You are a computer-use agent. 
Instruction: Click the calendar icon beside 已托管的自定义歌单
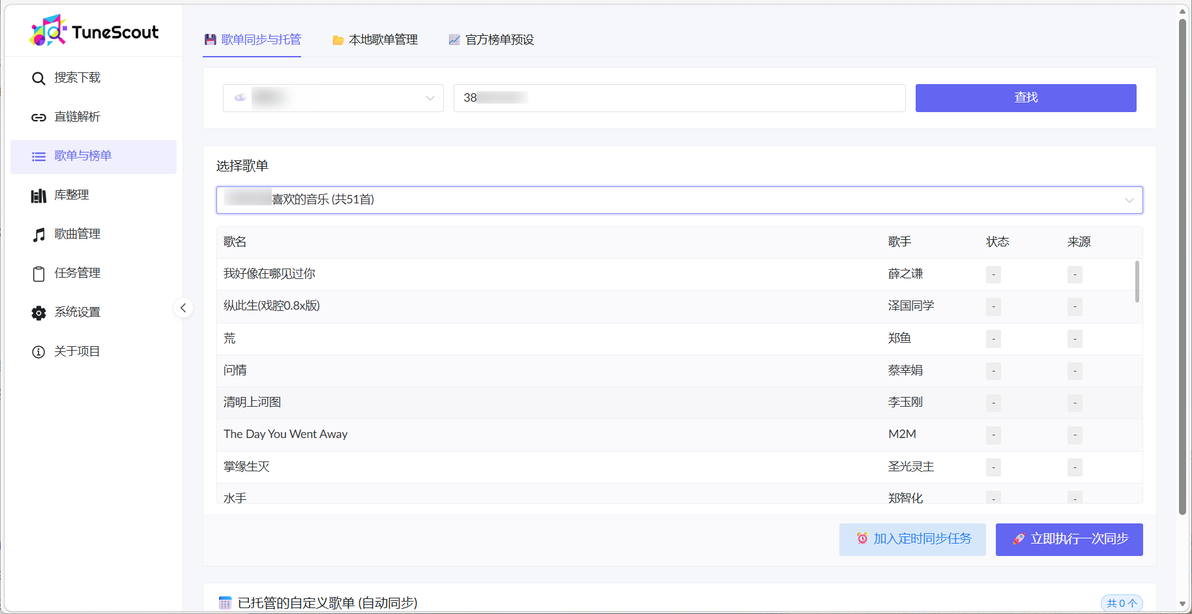224,603
